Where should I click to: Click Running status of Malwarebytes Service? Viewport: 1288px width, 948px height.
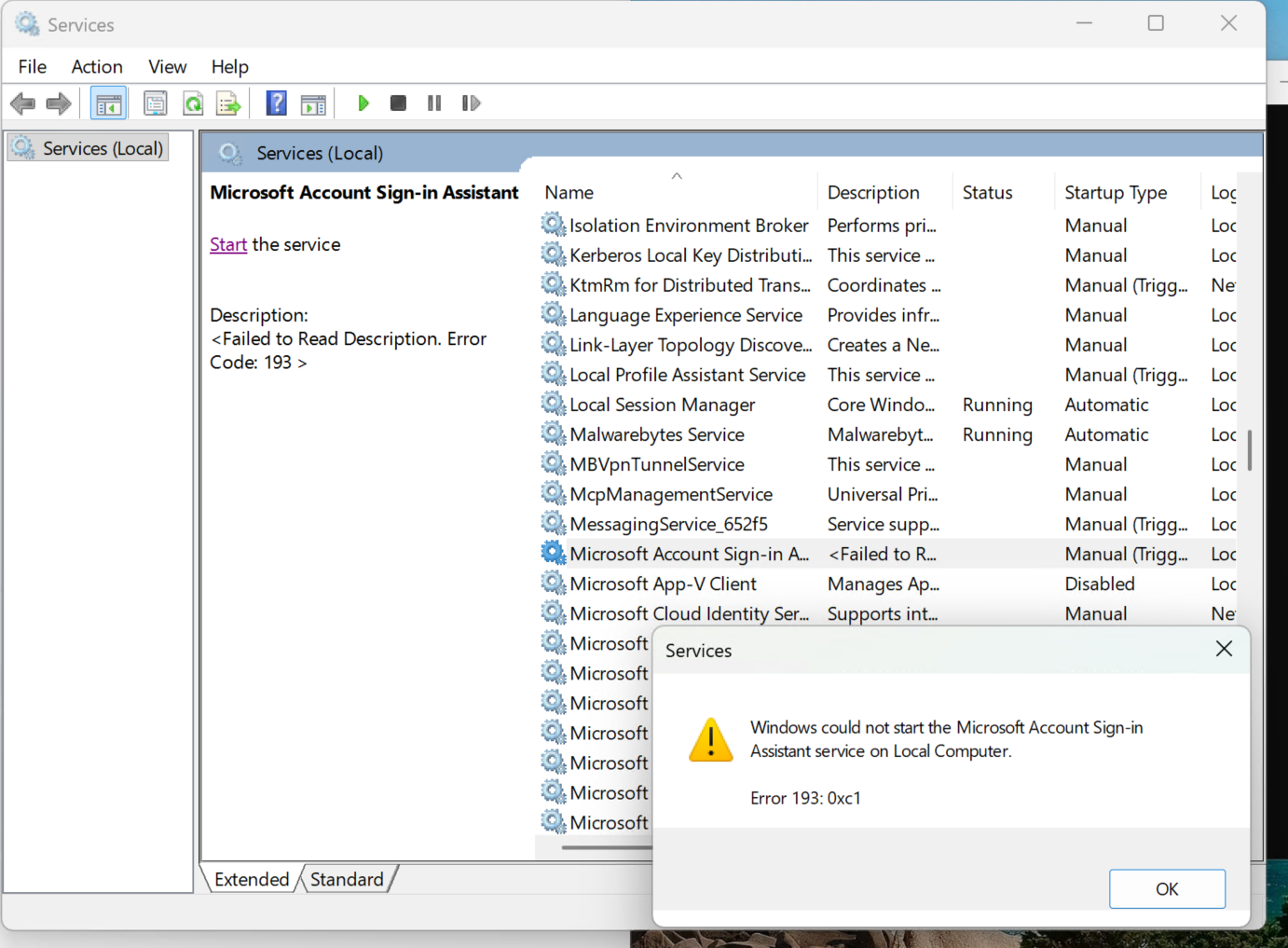[997, 434]
